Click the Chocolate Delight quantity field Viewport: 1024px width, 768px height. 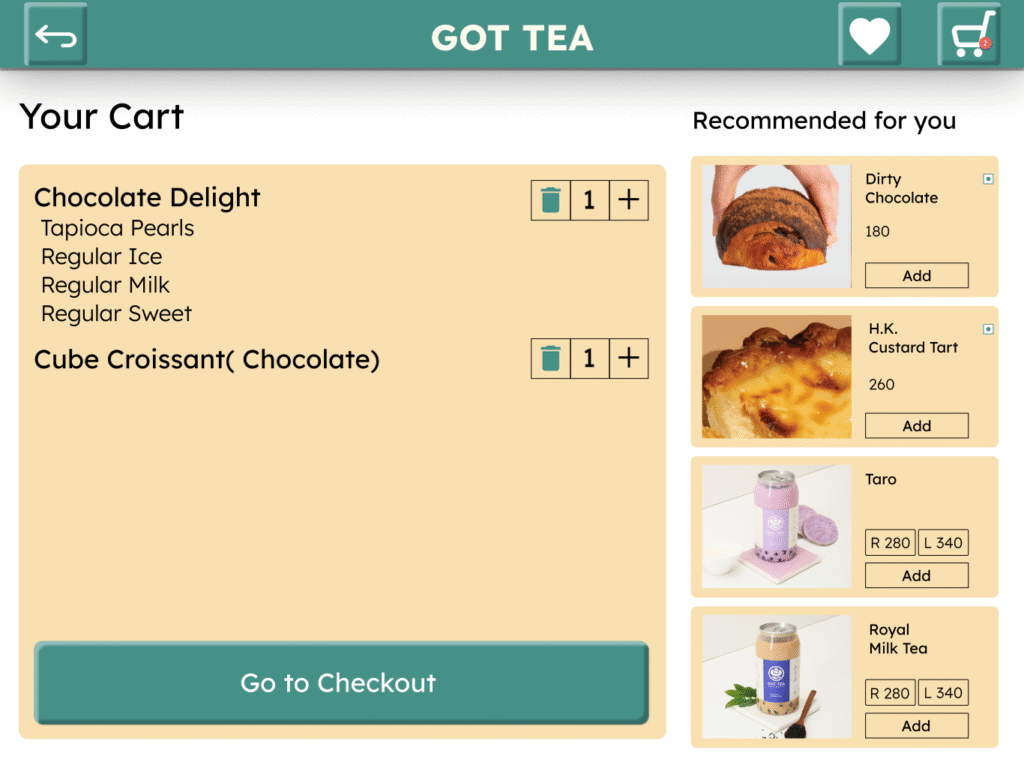tap(589, 200)
